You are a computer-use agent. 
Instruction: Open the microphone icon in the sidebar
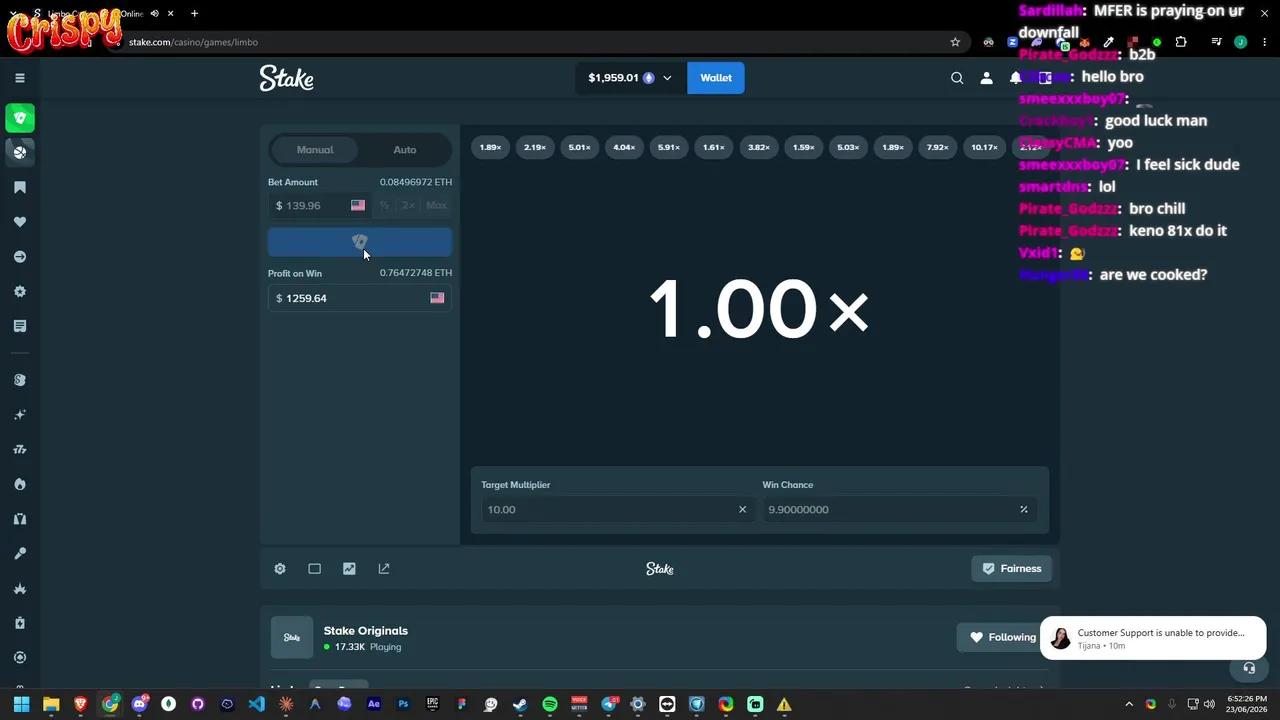(x=19, y=553)
